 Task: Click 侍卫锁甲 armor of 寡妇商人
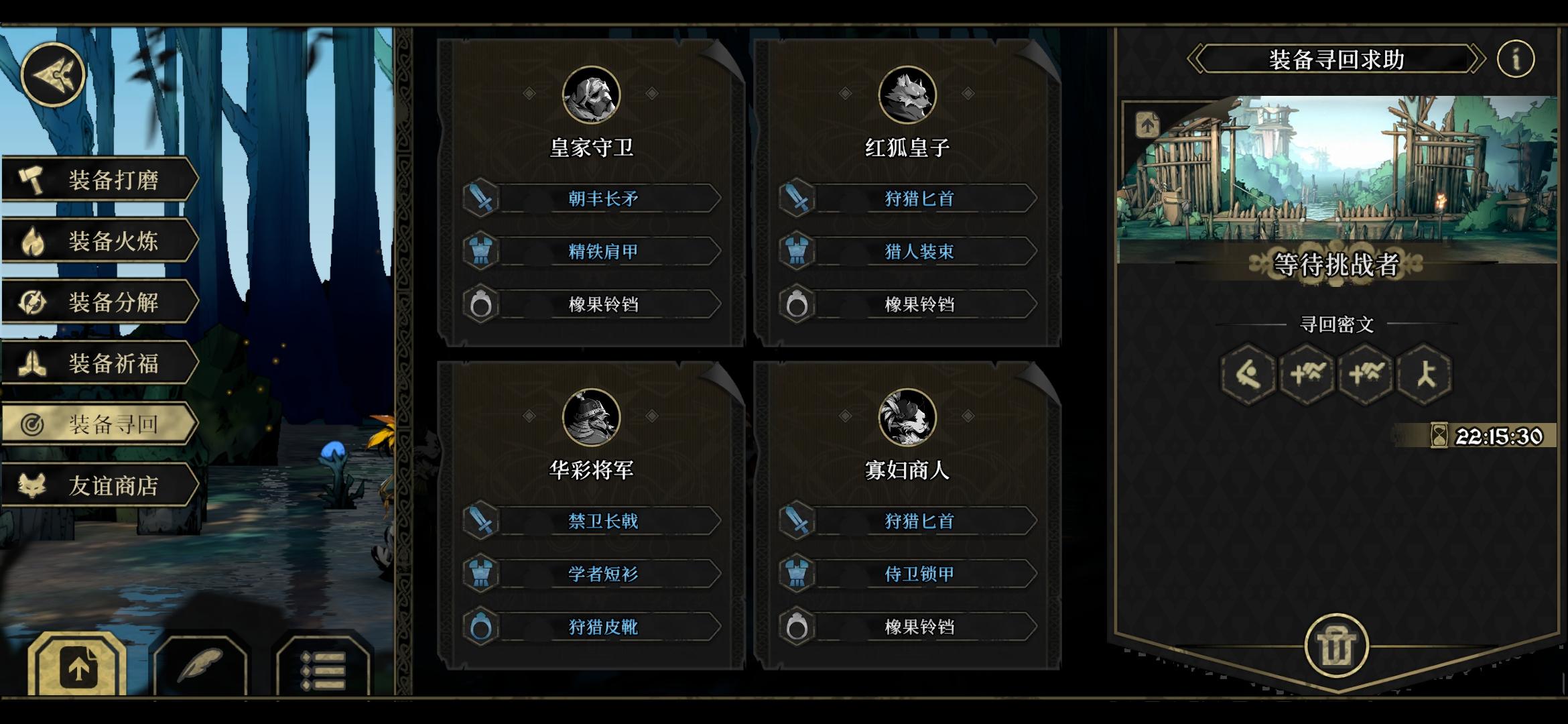(908, 574)
